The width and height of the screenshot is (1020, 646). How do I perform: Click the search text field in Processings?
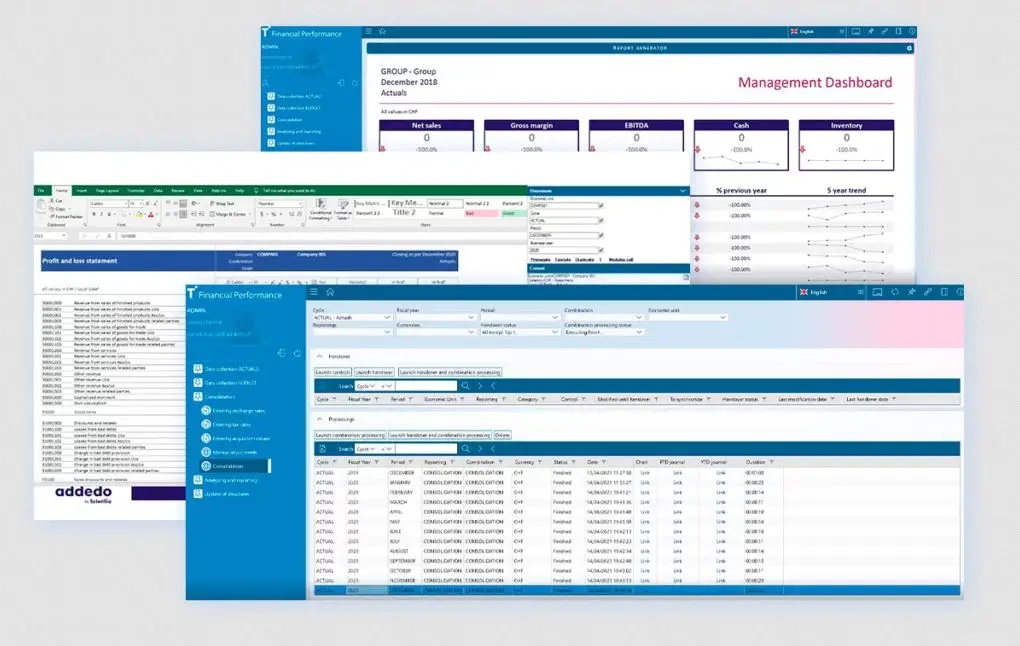point(428,450)
